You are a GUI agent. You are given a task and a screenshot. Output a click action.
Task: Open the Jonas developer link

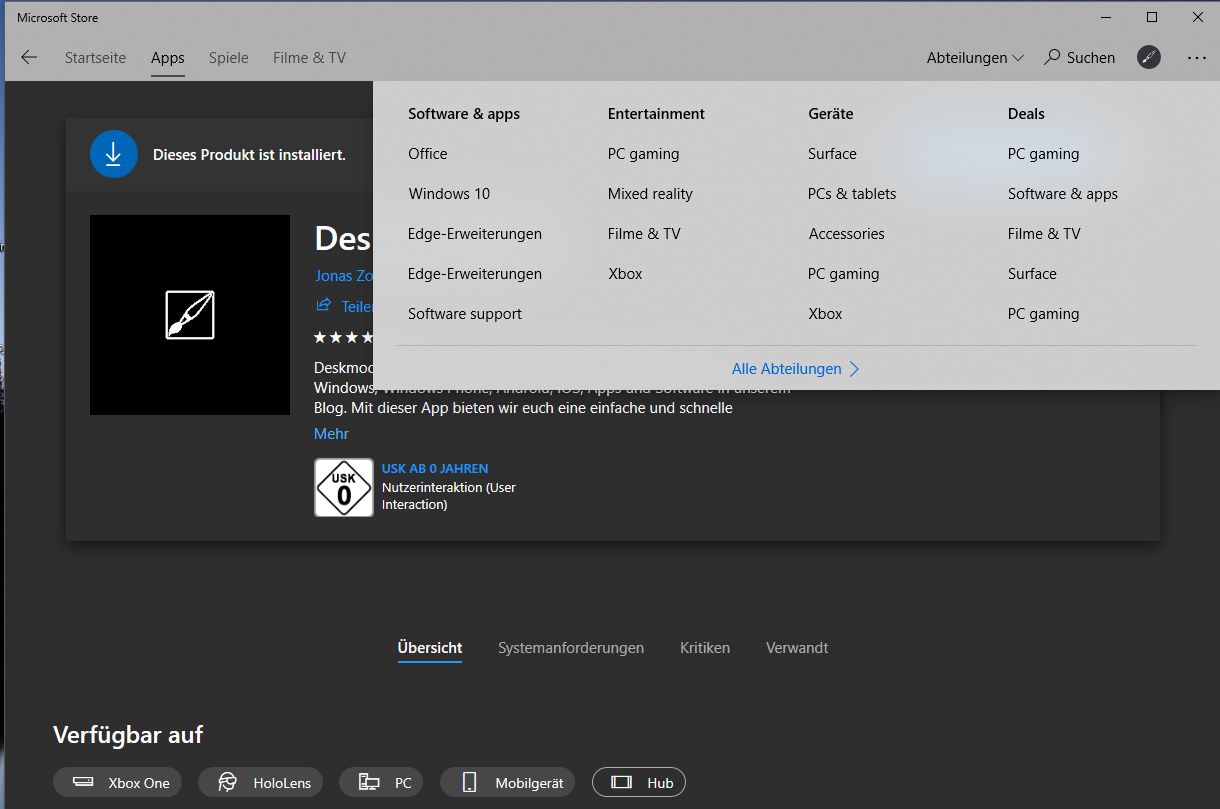coord(343,275)
